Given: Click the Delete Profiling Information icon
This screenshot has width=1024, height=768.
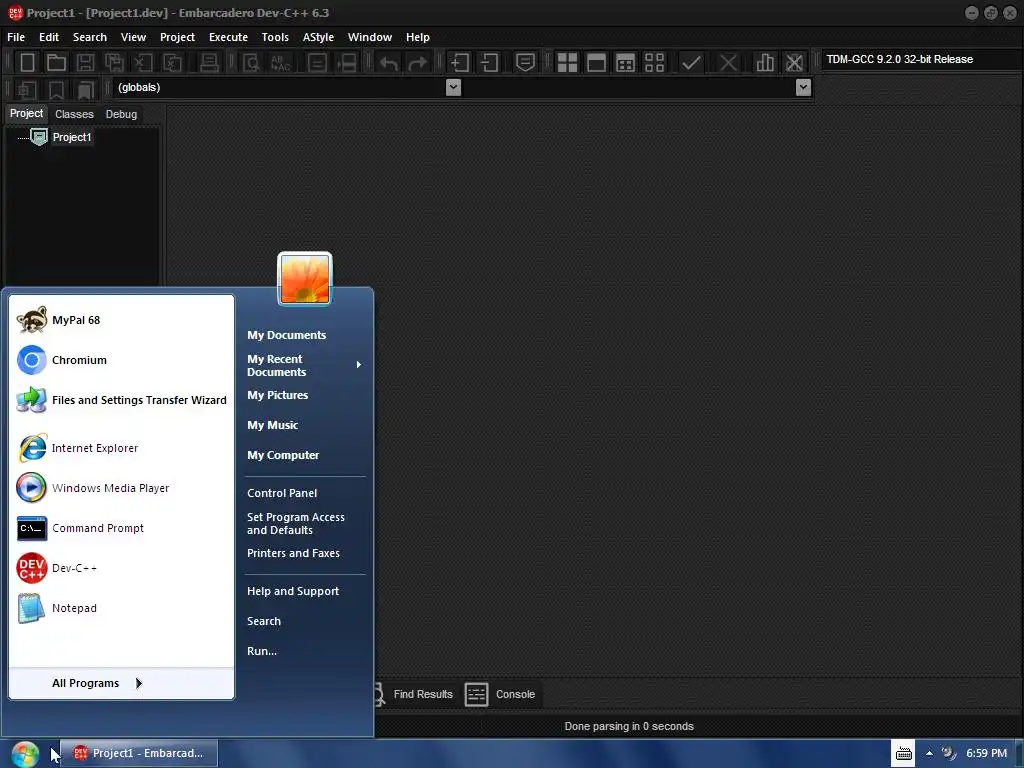Looking at the screenshot, I should click(794, 63).
